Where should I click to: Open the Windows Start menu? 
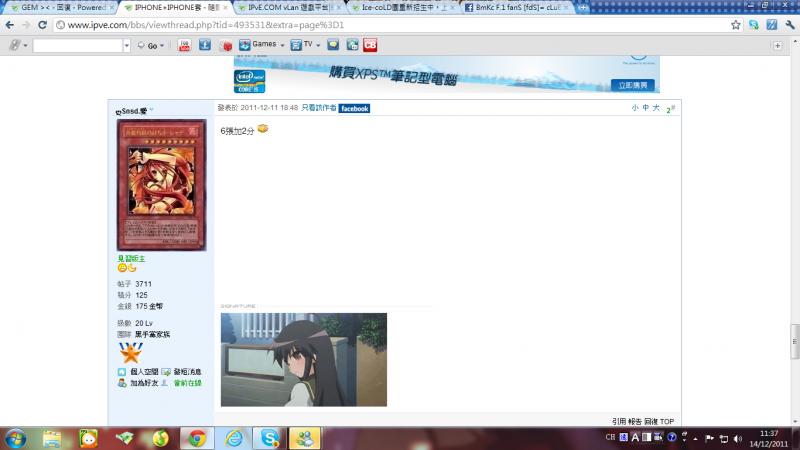(15, 438)
